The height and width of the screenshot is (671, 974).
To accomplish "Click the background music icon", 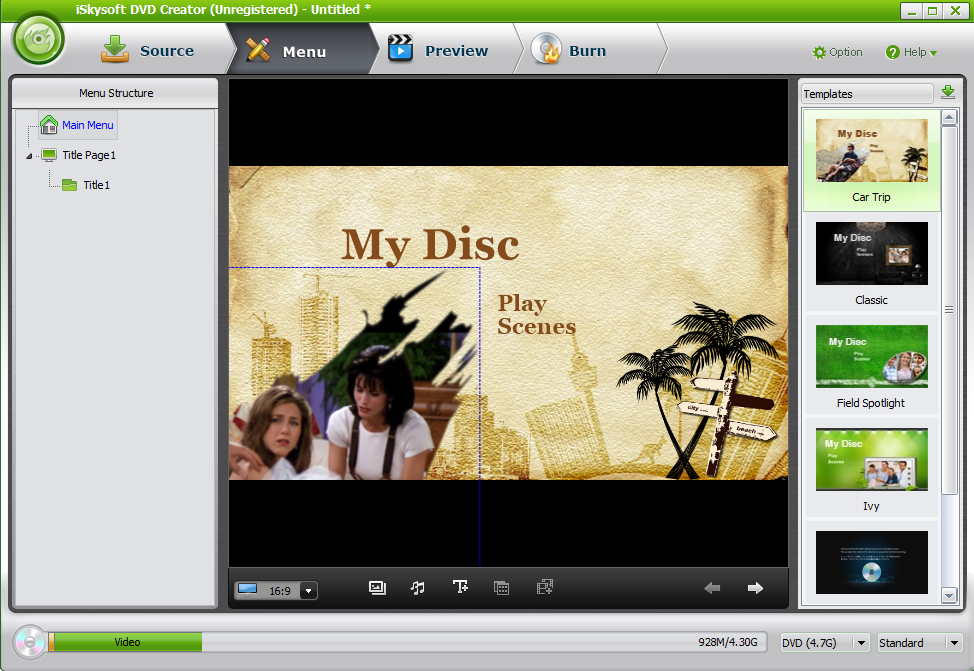I will pyautogui.click(x=418, y=588).
